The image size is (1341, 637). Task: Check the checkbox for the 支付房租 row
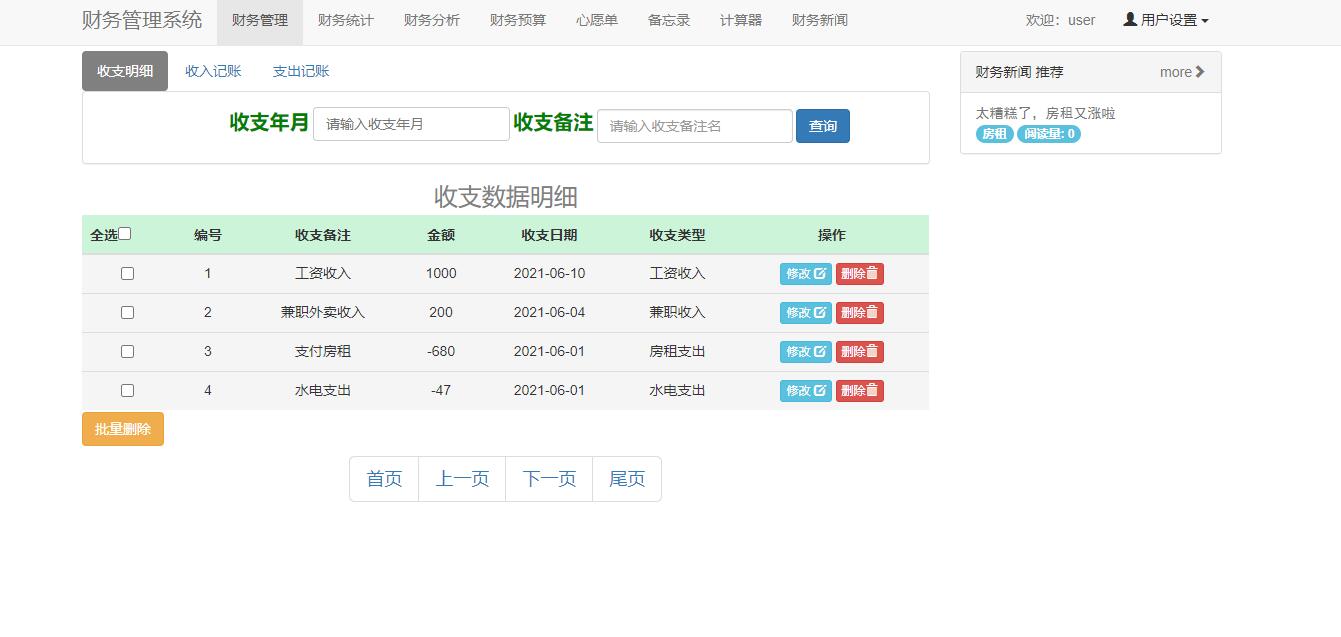(x=127, y=351)
